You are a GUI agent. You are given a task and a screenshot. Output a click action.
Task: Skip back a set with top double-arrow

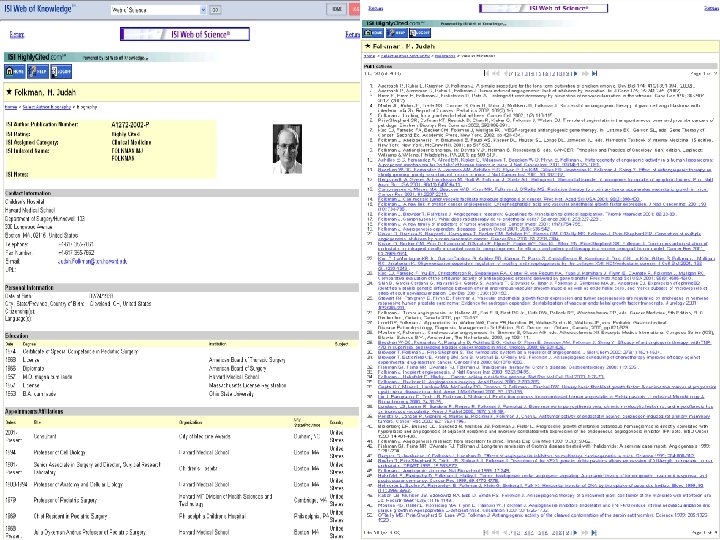pyautogui.click(x=496, y=73)
